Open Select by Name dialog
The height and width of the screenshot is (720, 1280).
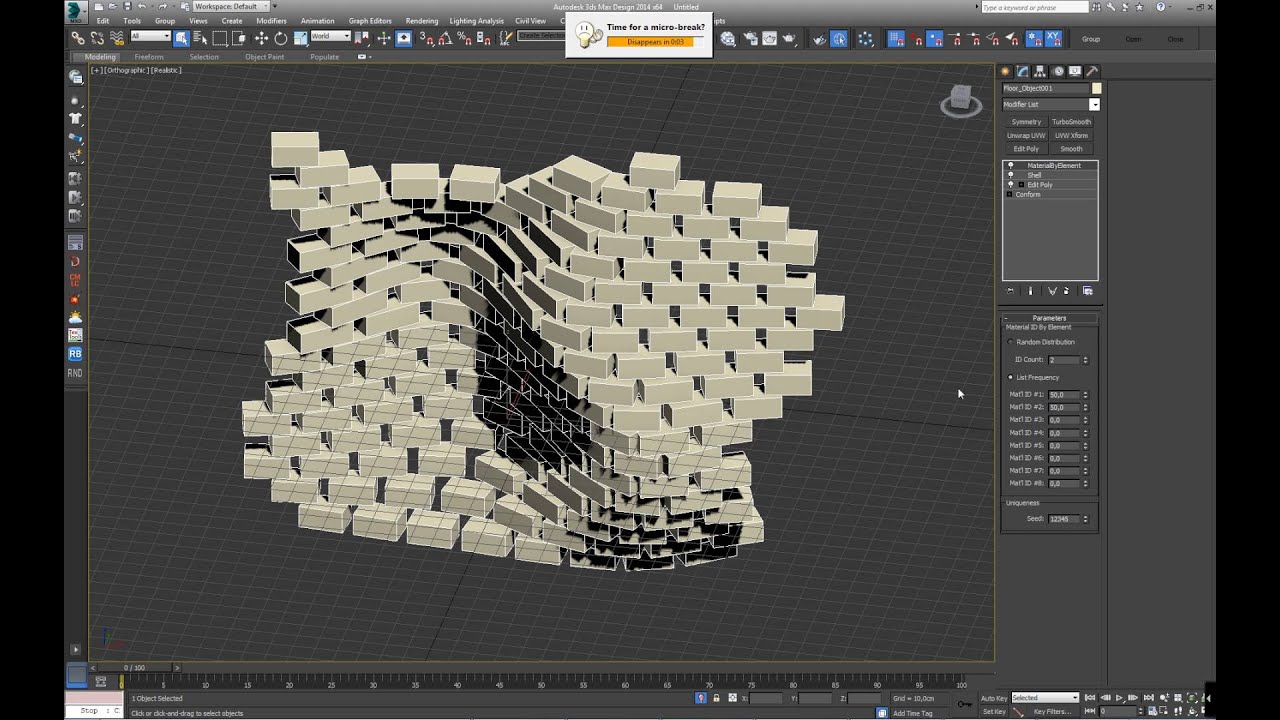click(x=200, y=38)
